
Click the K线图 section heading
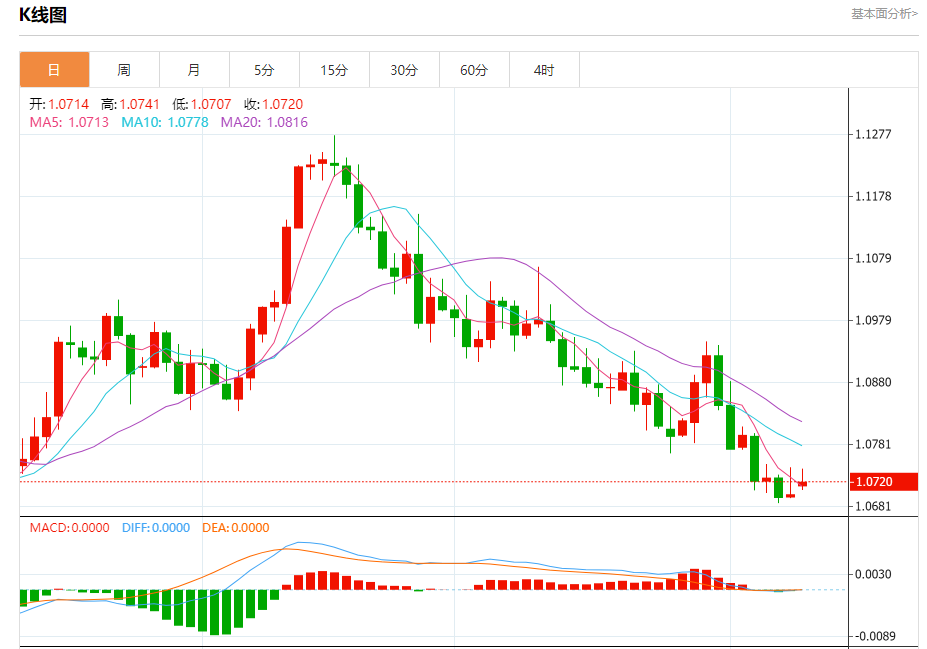click(43, 14)
